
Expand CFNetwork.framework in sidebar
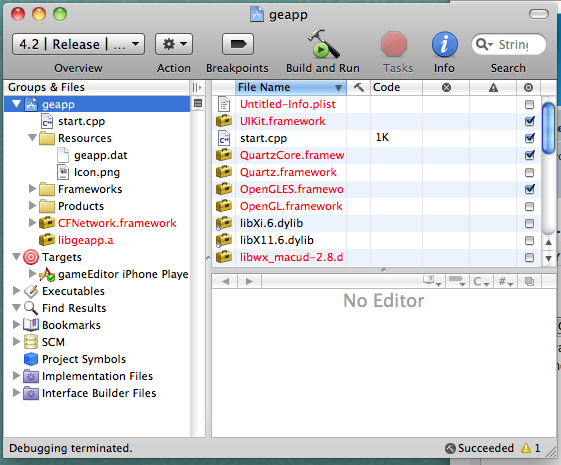(33, 222)
